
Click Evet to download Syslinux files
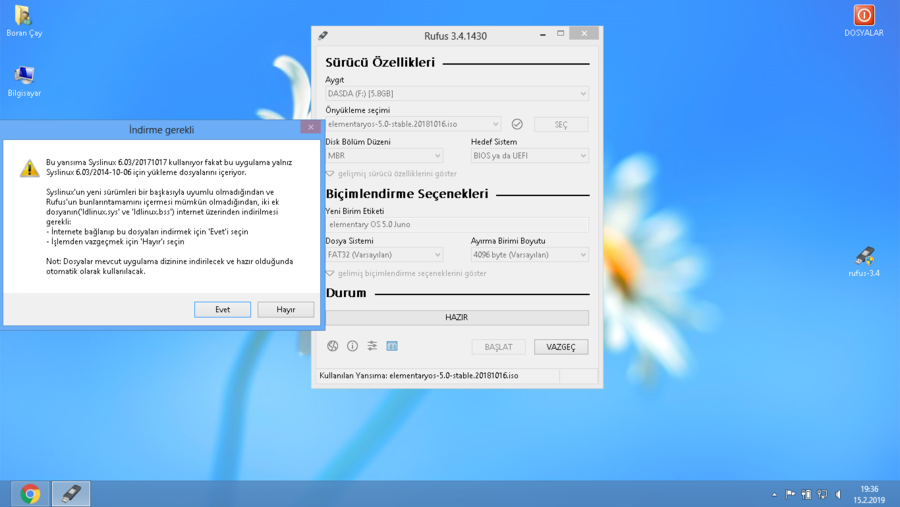click(x=222, y=309)
